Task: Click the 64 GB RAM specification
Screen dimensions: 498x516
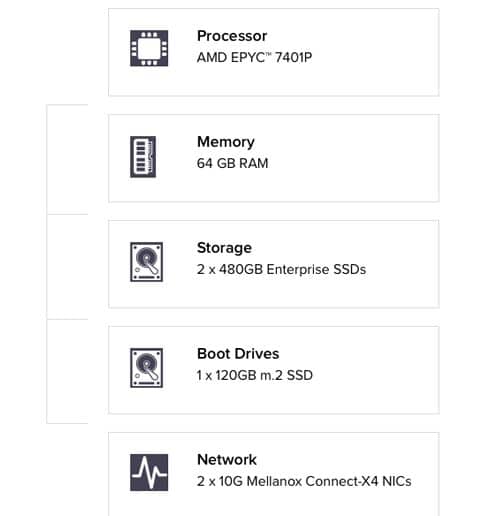Action: click(232, 163)
